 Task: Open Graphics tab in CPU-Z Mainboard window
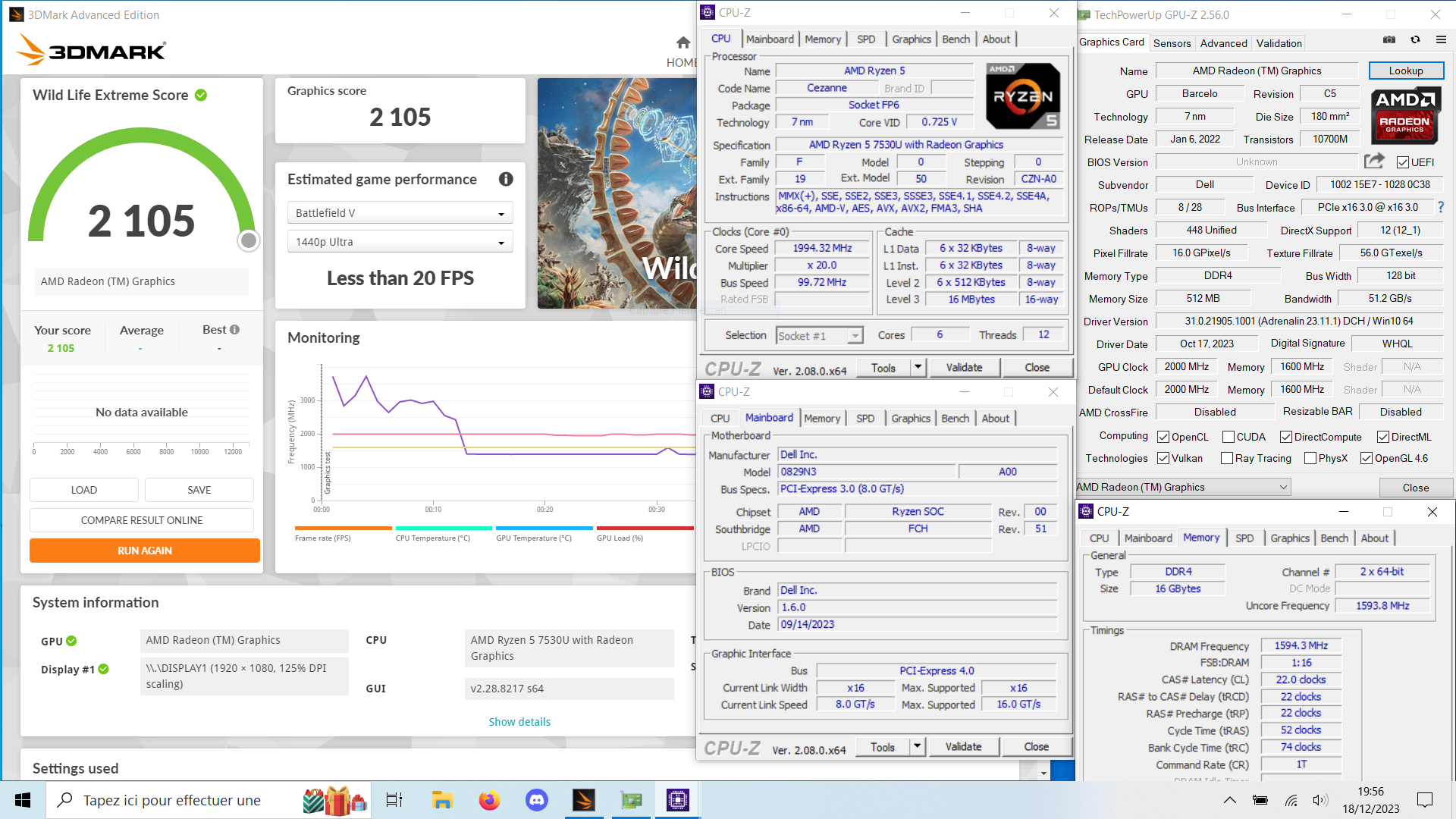[910, 418]
